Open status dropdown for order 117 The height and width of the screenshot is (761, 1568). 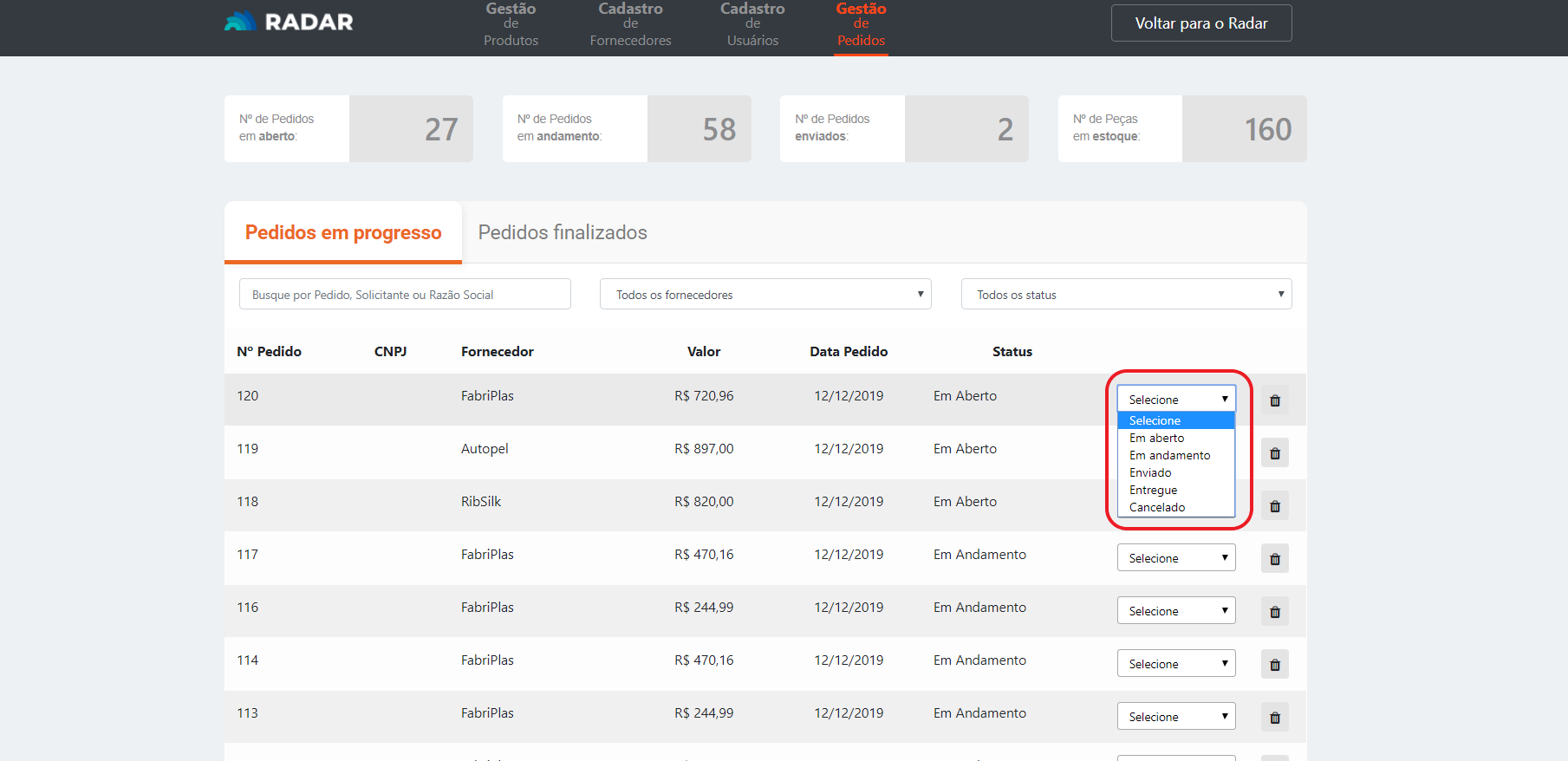coord(1175,558)
